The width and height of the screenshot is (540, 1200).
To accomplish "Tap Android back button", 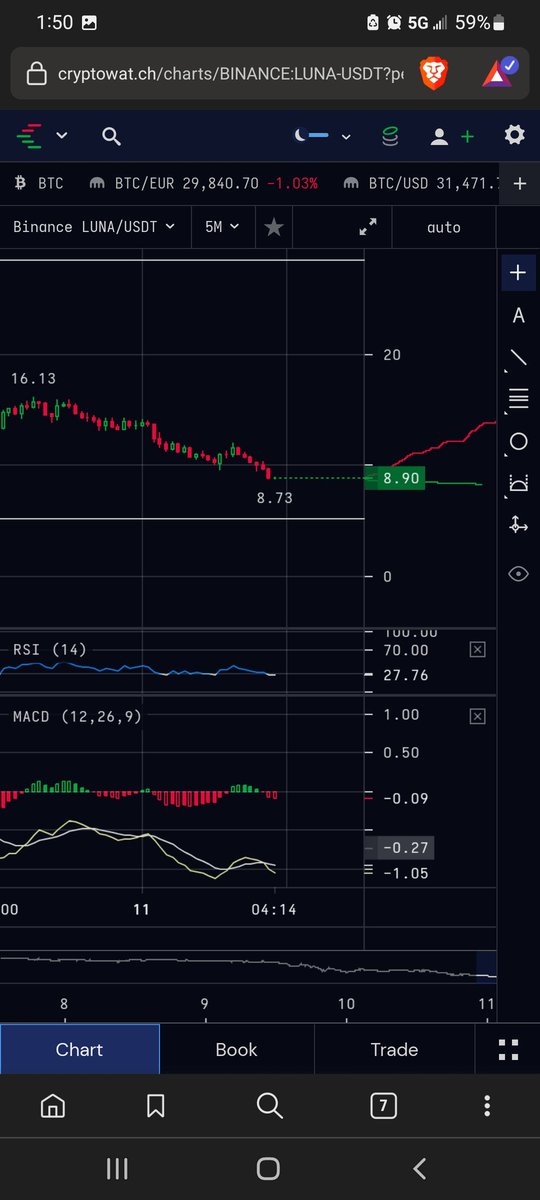I will click(420, 1167).
